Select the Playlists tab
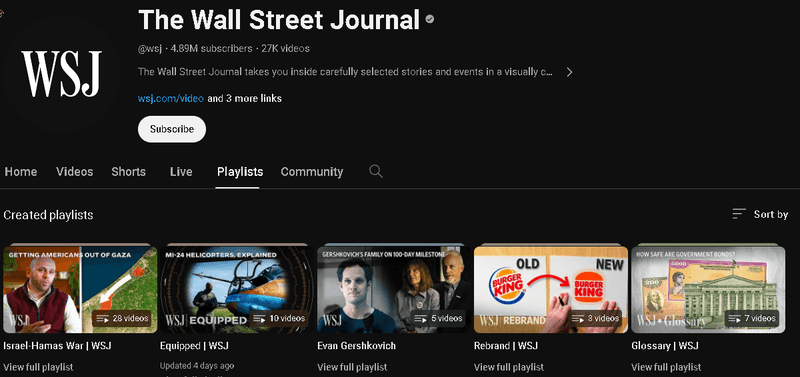The height and width of the screenshot is (377, 800). (240, 172)
